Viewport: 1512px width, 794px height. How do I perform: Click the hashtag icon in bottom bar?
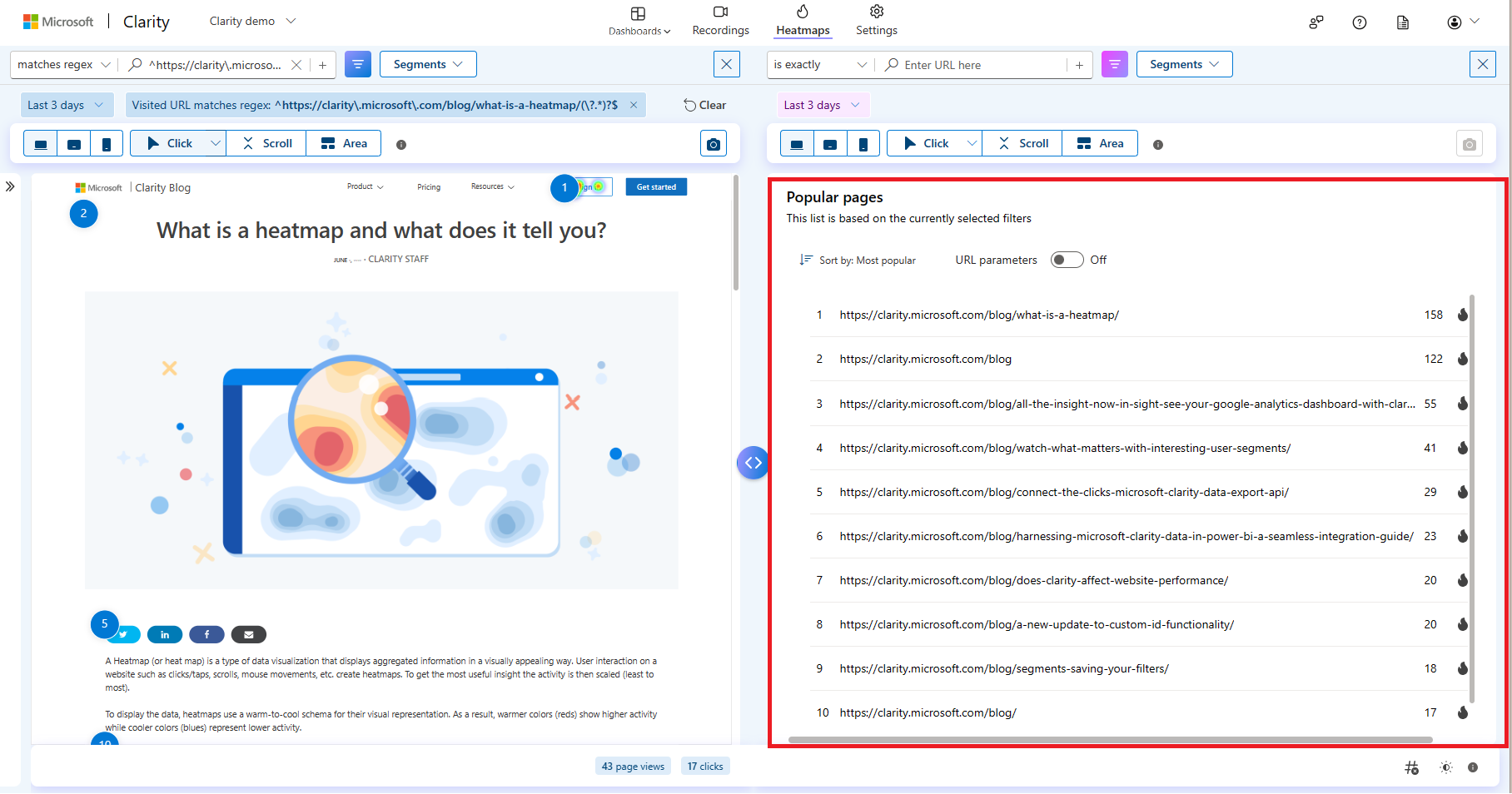[x=1411, y=767]
